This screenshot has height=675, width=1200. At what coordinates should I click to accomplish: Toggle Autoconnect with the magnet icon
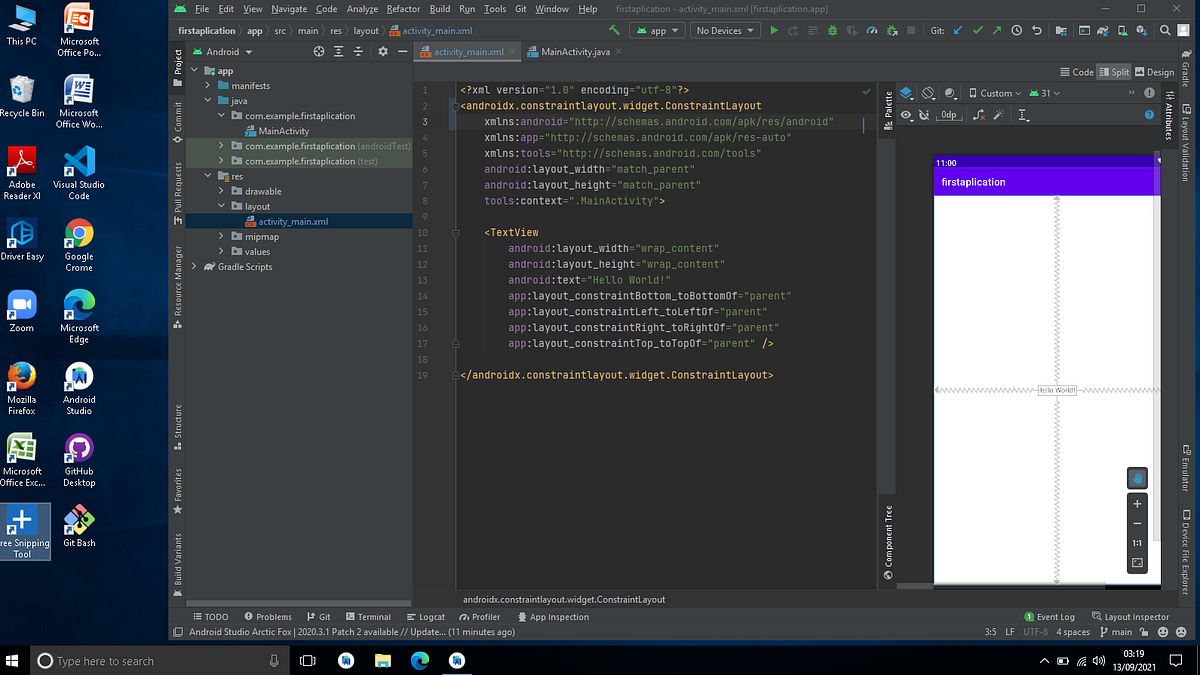point(923,114)
